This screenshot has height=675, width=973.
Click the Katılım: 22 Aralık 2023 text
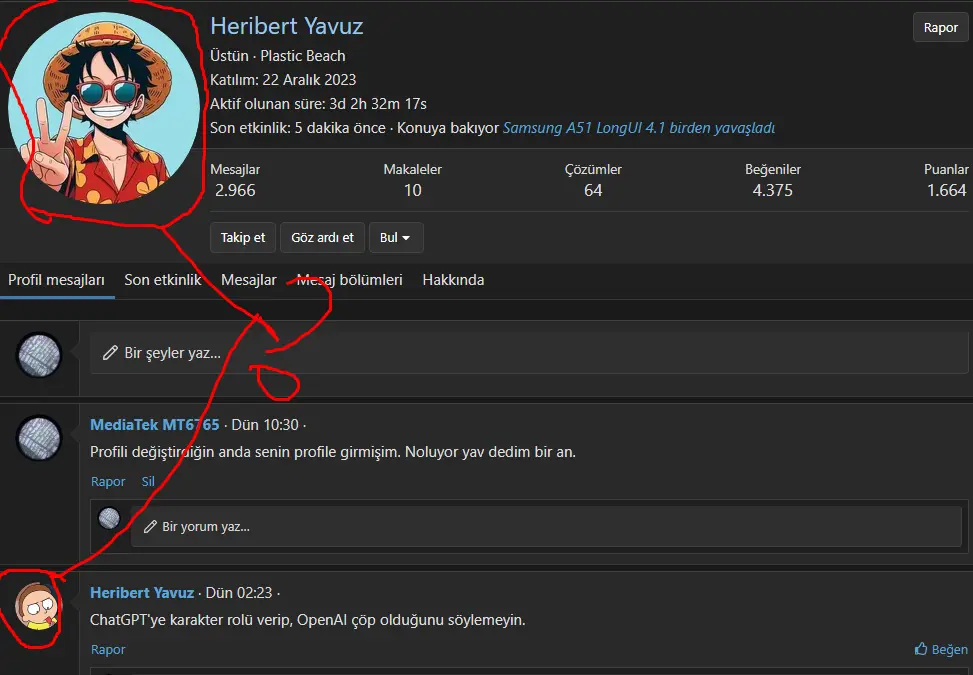pos(283,80)
